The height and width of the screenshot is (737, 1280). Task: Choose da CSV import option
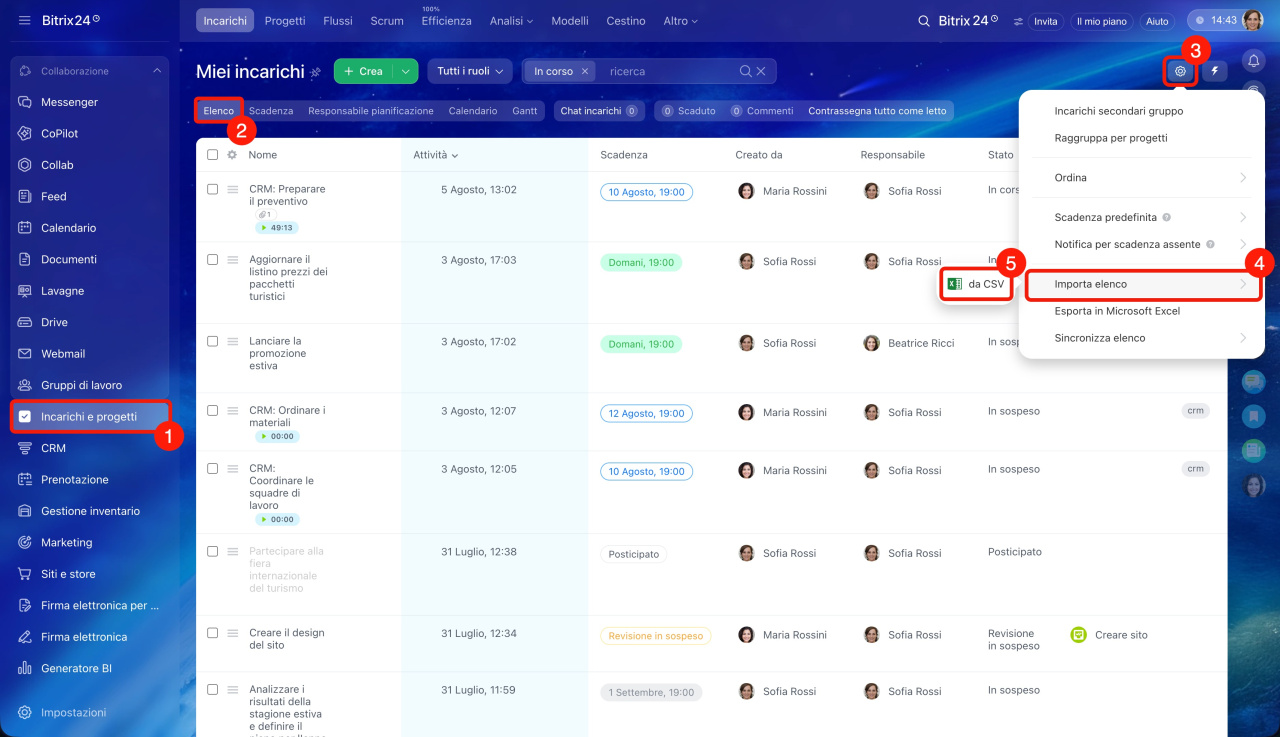976,284
